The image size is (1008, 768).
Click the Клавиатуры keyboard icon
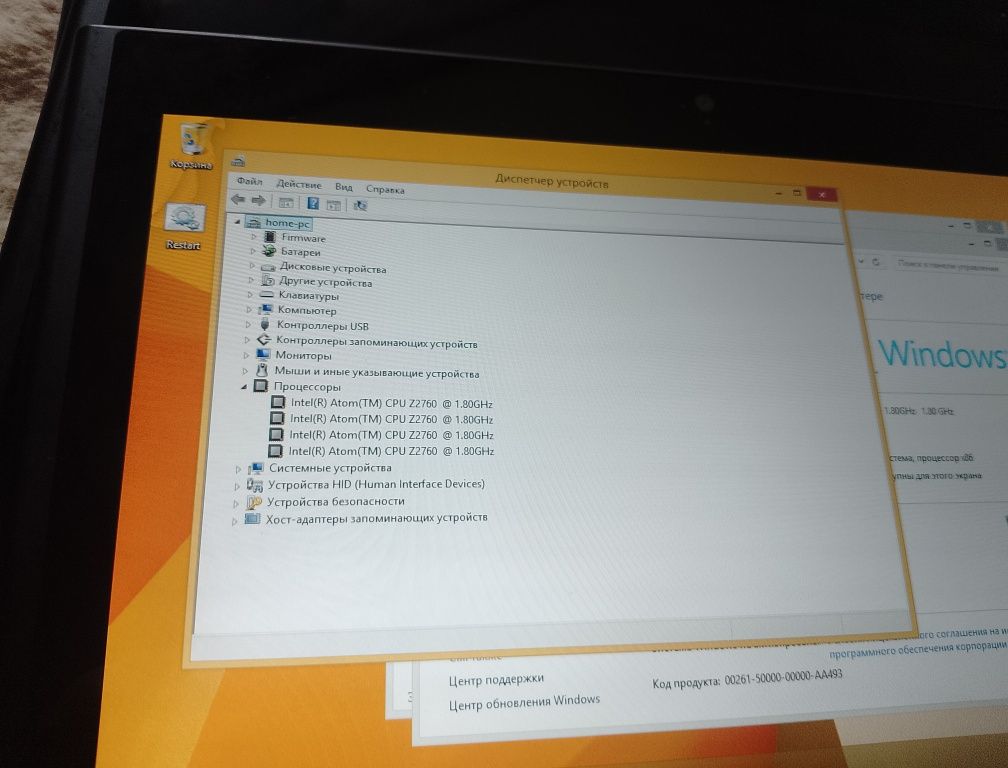(x=267, y=294)
